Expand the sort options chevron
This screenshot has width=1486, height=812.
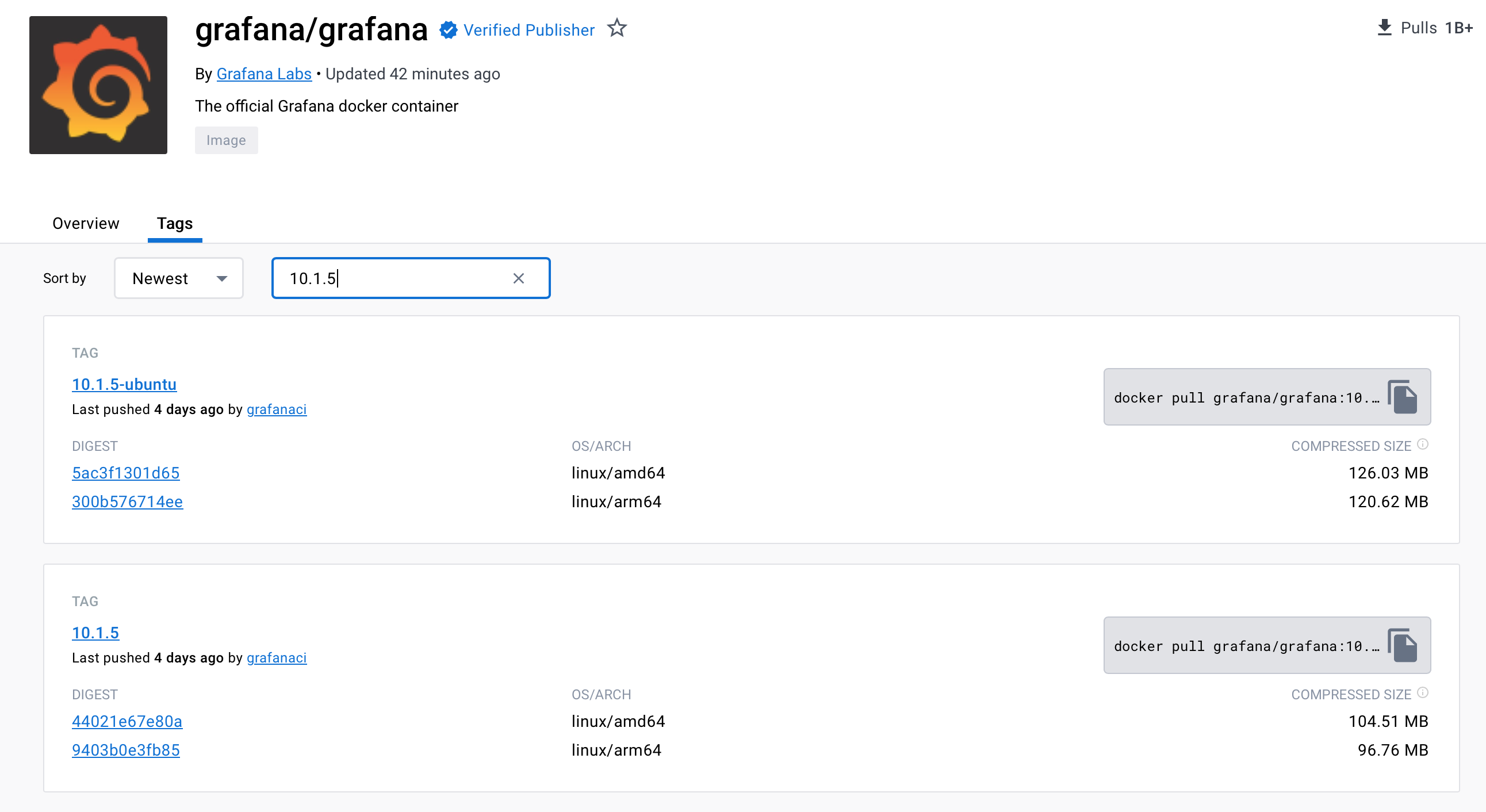pyautogui.click(x=222, y=278)
